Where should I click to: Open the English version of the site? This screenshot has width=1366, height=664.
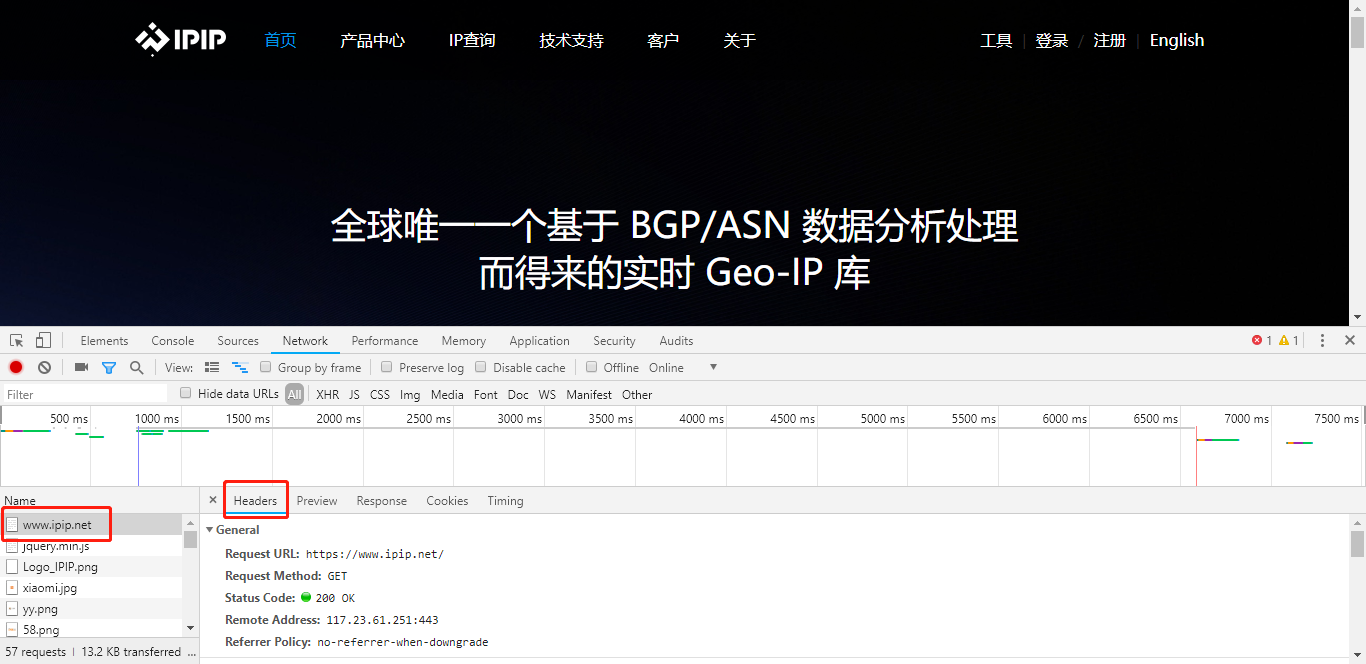1176,40
